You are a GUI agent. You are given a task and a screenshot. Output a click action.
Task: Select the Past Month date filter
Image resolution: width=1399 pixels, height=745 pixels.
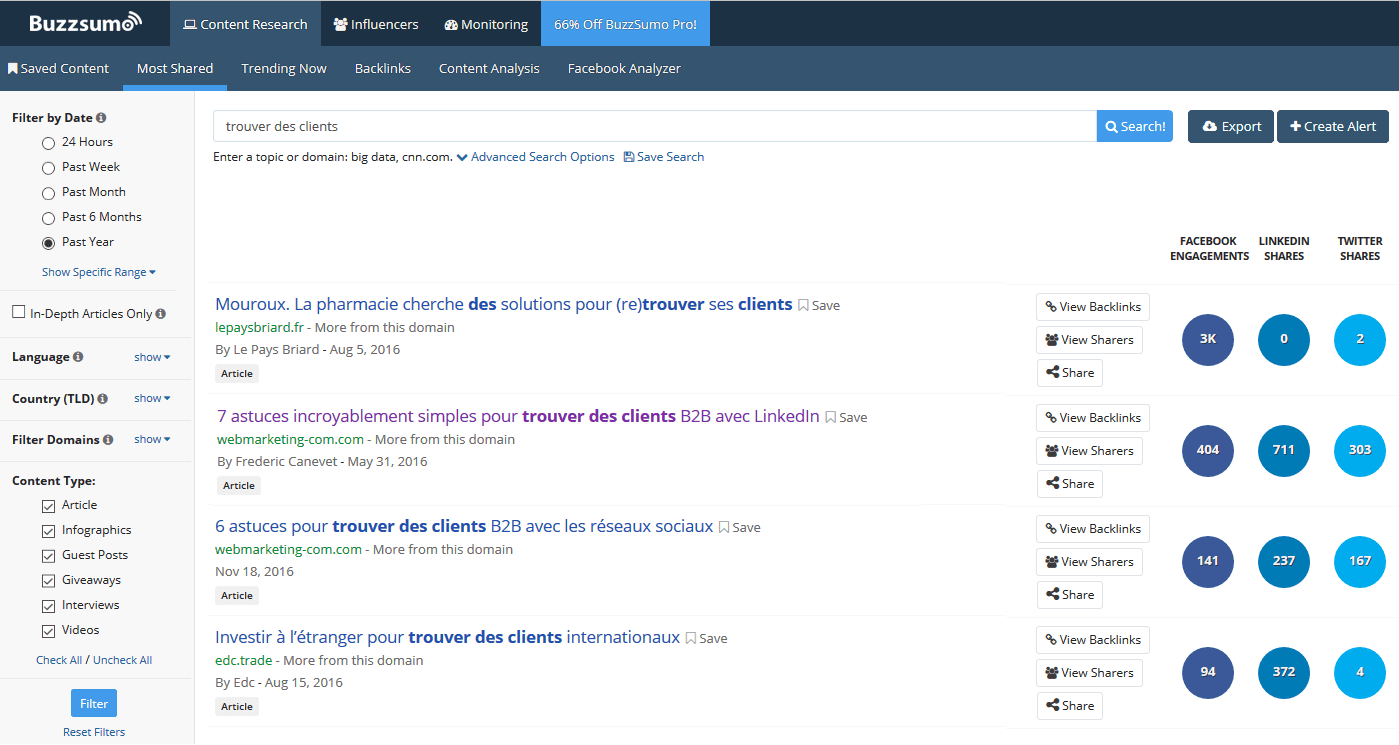pyautogui.click(x=48, y=193)
